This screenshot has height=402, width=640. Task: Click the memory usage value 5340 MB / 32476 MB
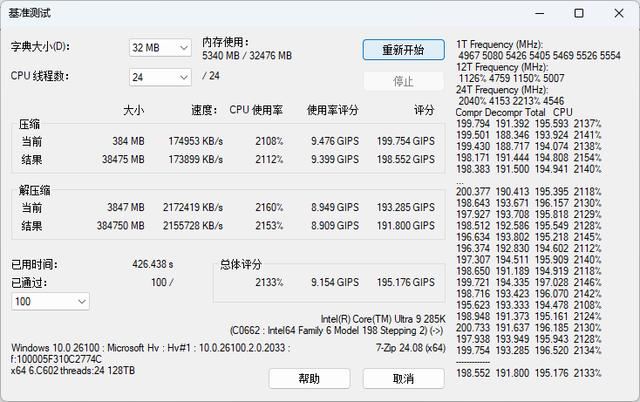click(249, 56)
